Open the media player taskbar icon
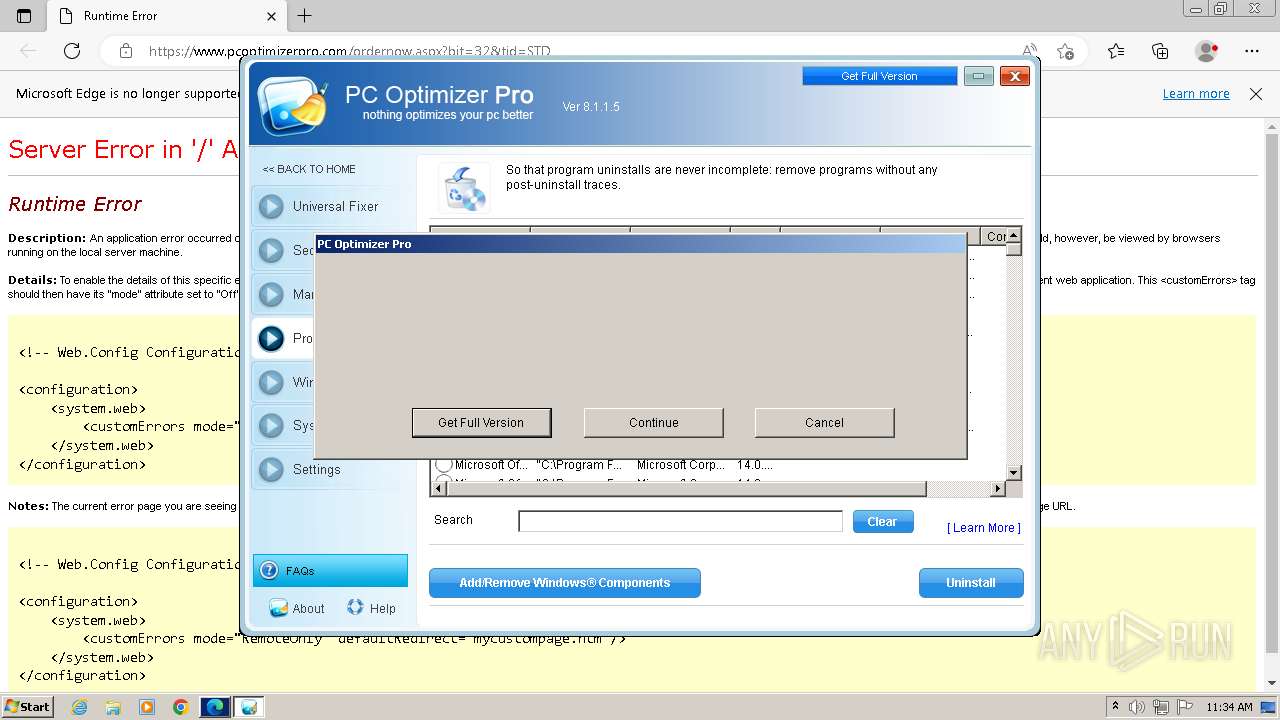 click(x=147, y=707)
